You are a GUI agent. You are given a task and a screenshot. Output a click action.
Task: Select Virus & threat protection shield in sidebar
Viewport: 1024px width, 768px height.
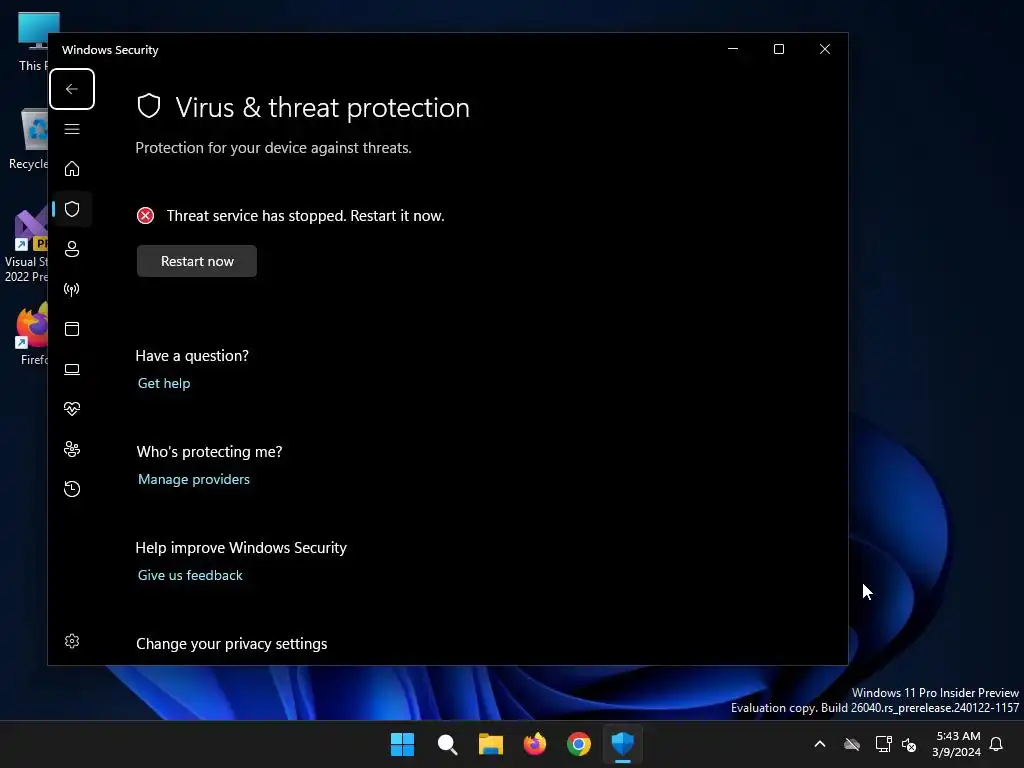[x=72, y=209]
